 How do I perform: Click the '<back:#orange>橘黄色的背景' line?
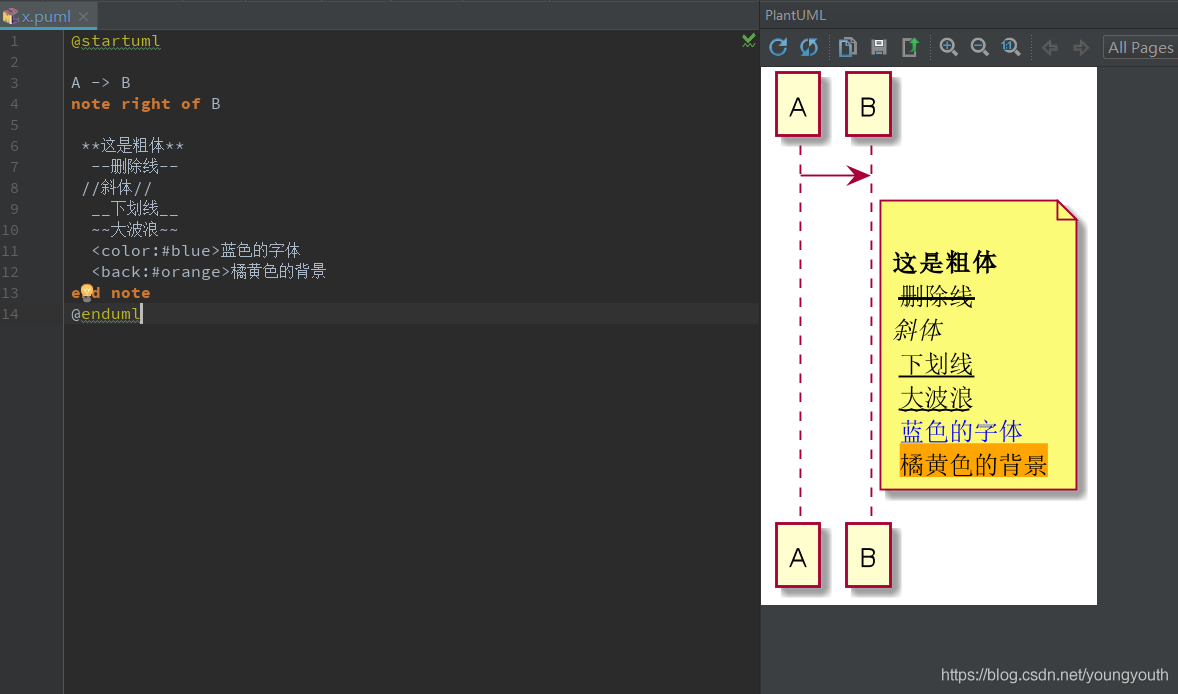(x=209, y=272)
